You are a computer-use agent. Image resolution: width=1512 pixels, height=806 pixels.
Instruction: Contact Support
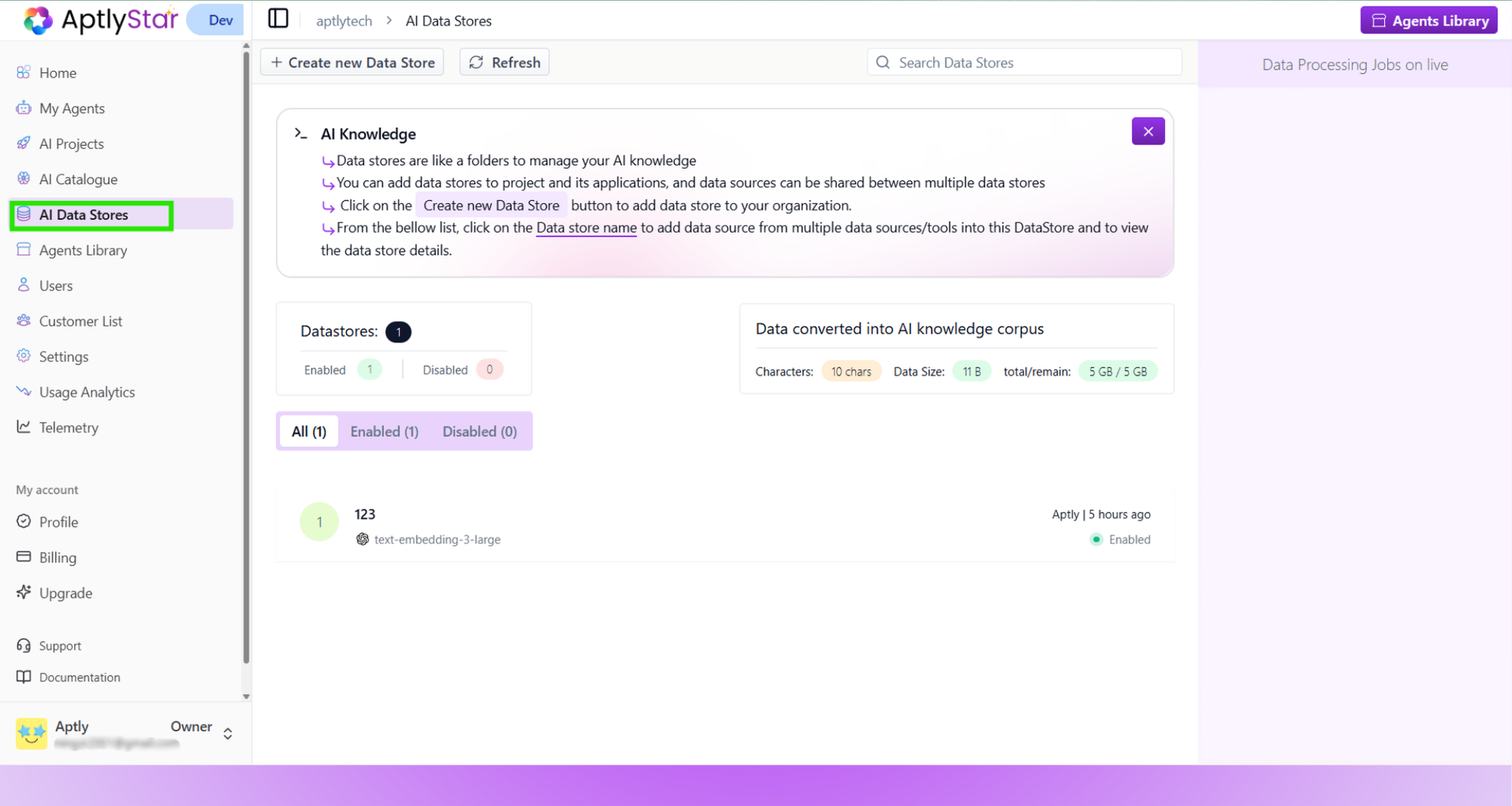(60, 645)
